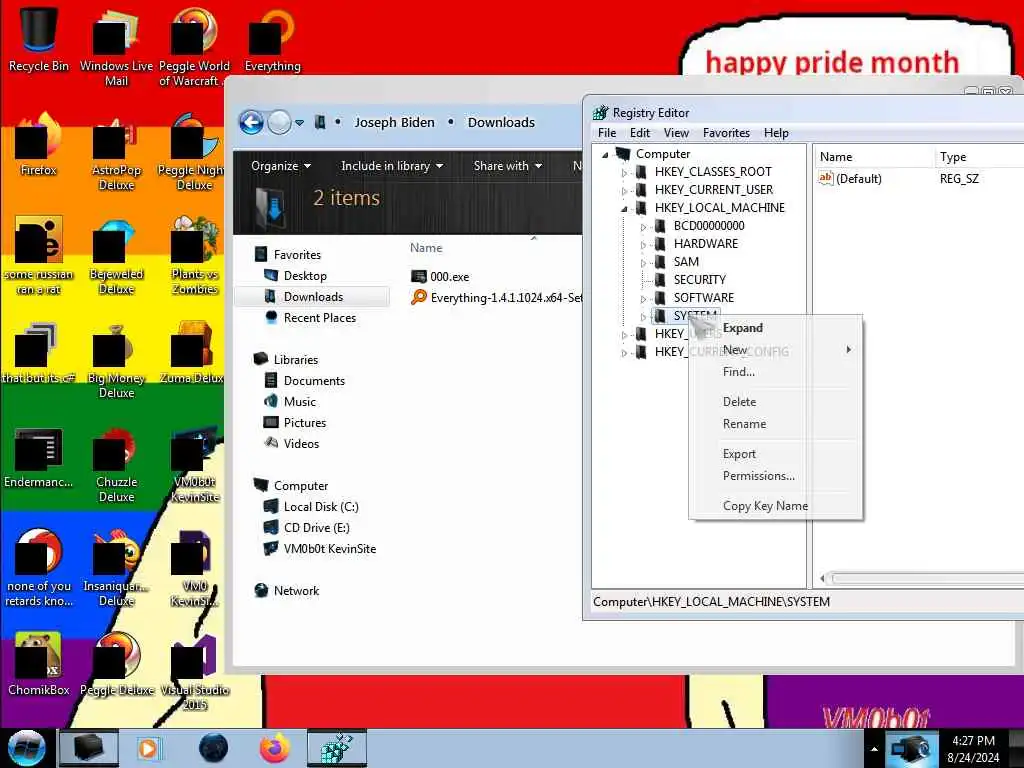This screenshot has height=768, width=1024.
Task: Open ChomikBox desktop icon
Action: coord(39,663)
